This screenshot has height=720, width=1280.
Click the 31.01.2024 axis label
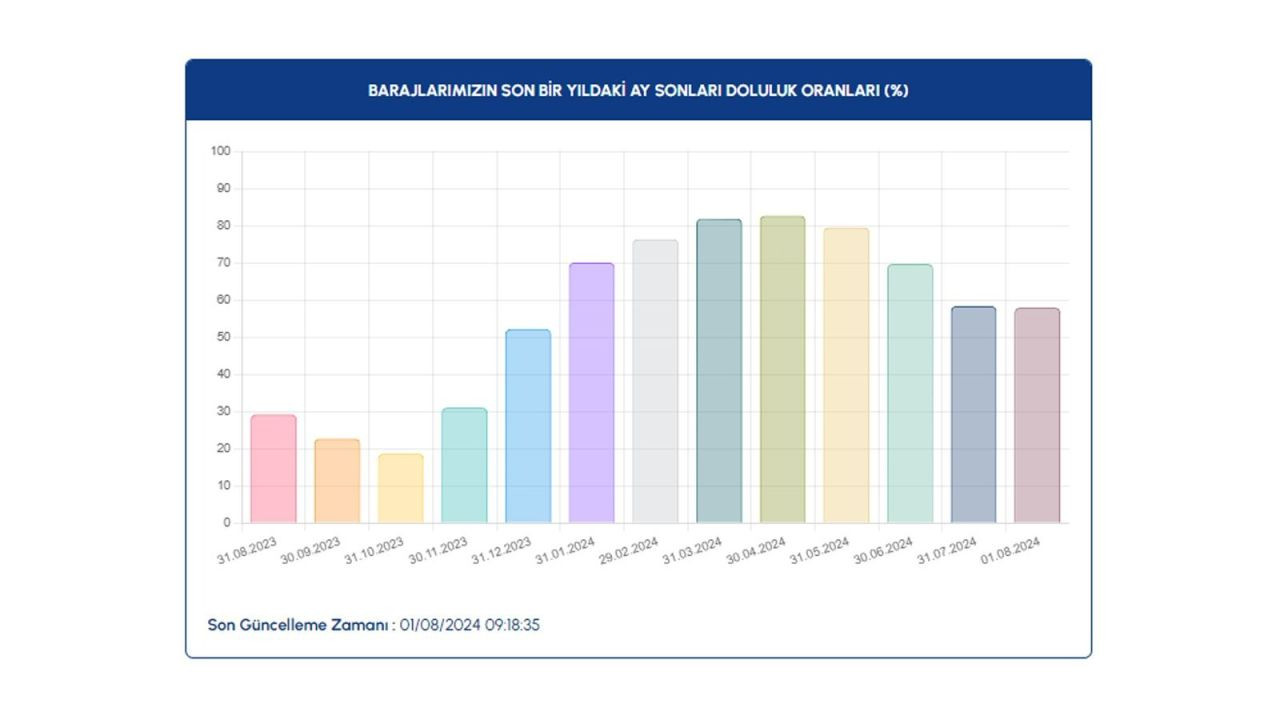(x=565, y=550)
